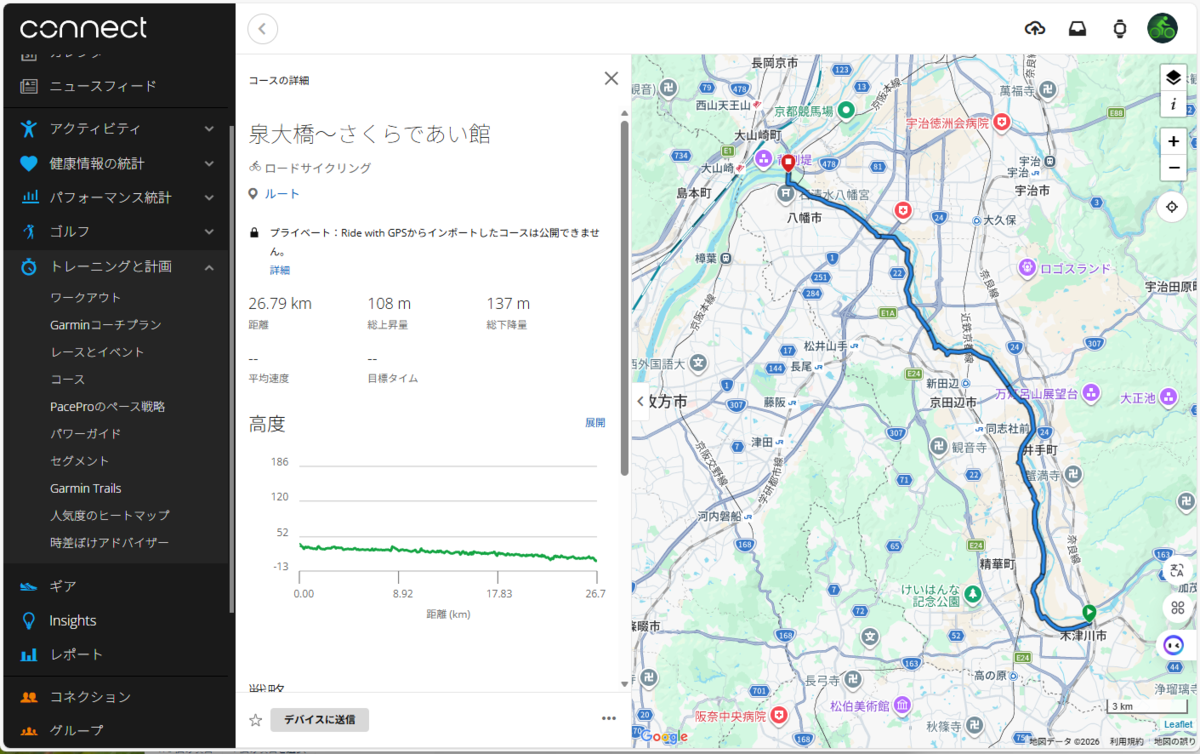Viewport: 1200px width, 754px height.
Task: Click the Insights lightbulb icon
Action: pos(29,621)
